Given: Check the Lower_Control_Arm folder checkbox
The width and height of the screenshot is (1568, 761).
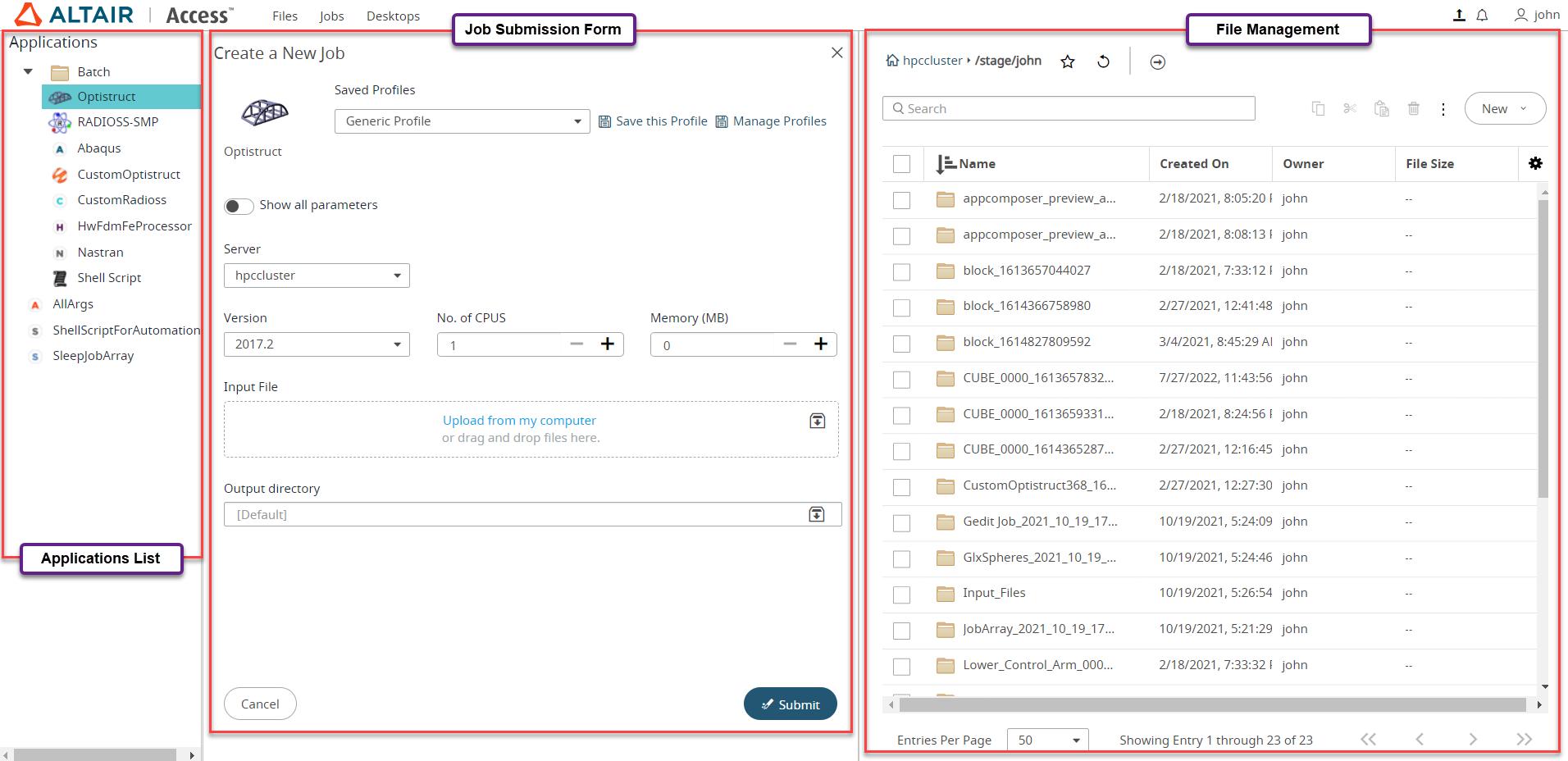Looking at the screenshot, I should [902, 667].
